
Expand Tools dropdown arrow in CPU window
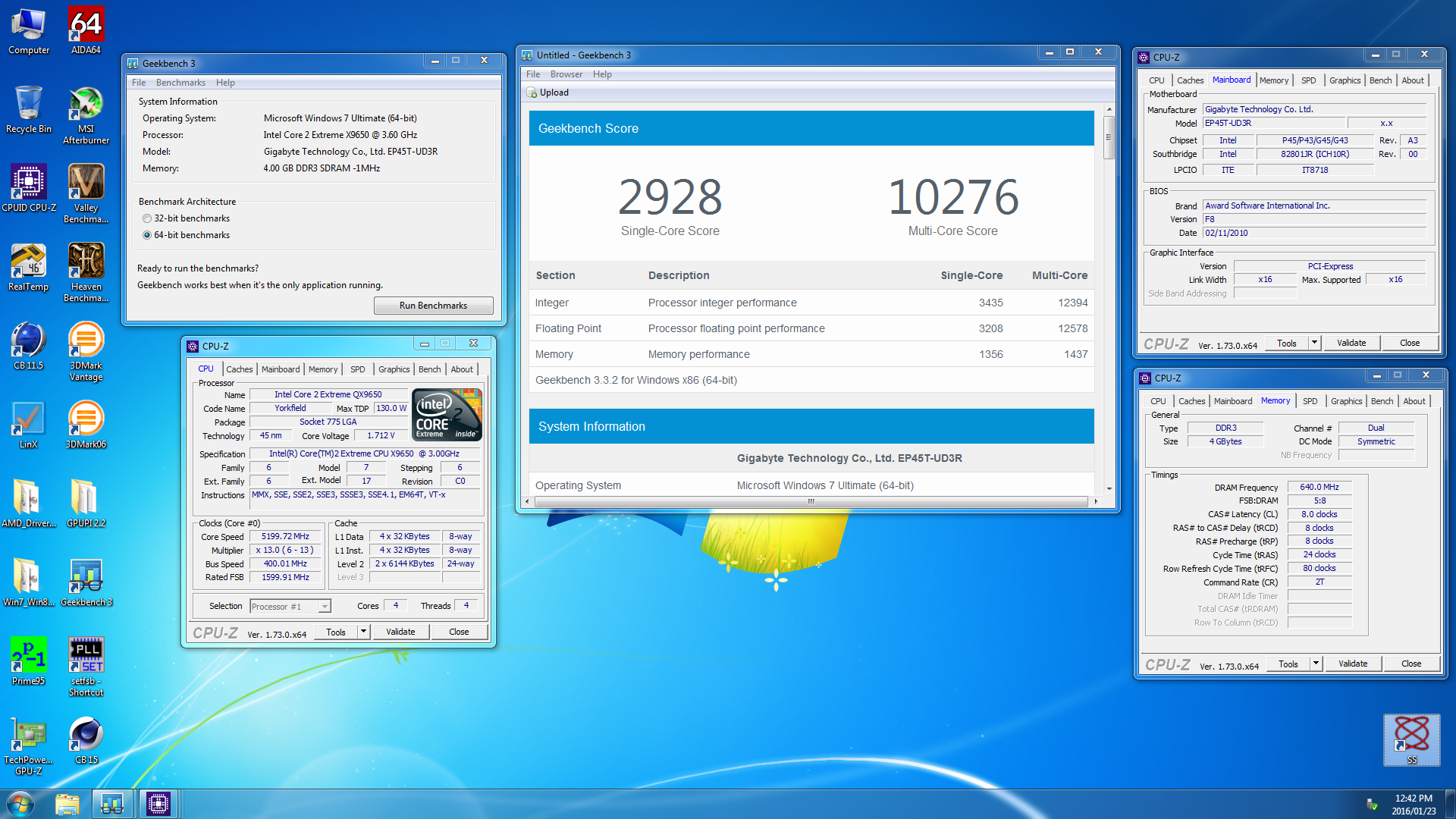[363, 632]
